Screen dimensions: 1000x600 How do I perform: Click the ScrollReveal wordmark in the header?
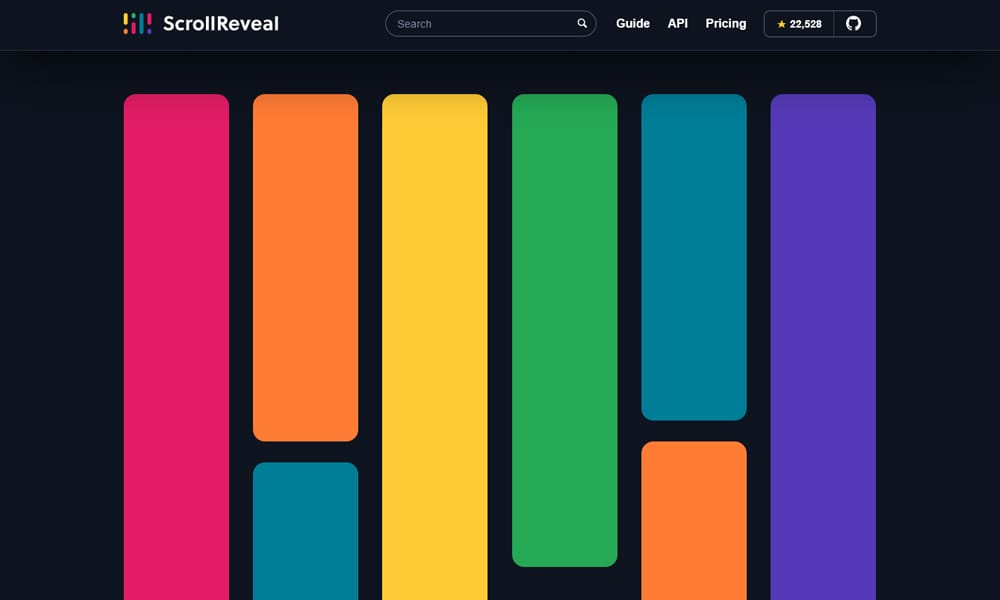pyautogui.click(x=221, y=22)
